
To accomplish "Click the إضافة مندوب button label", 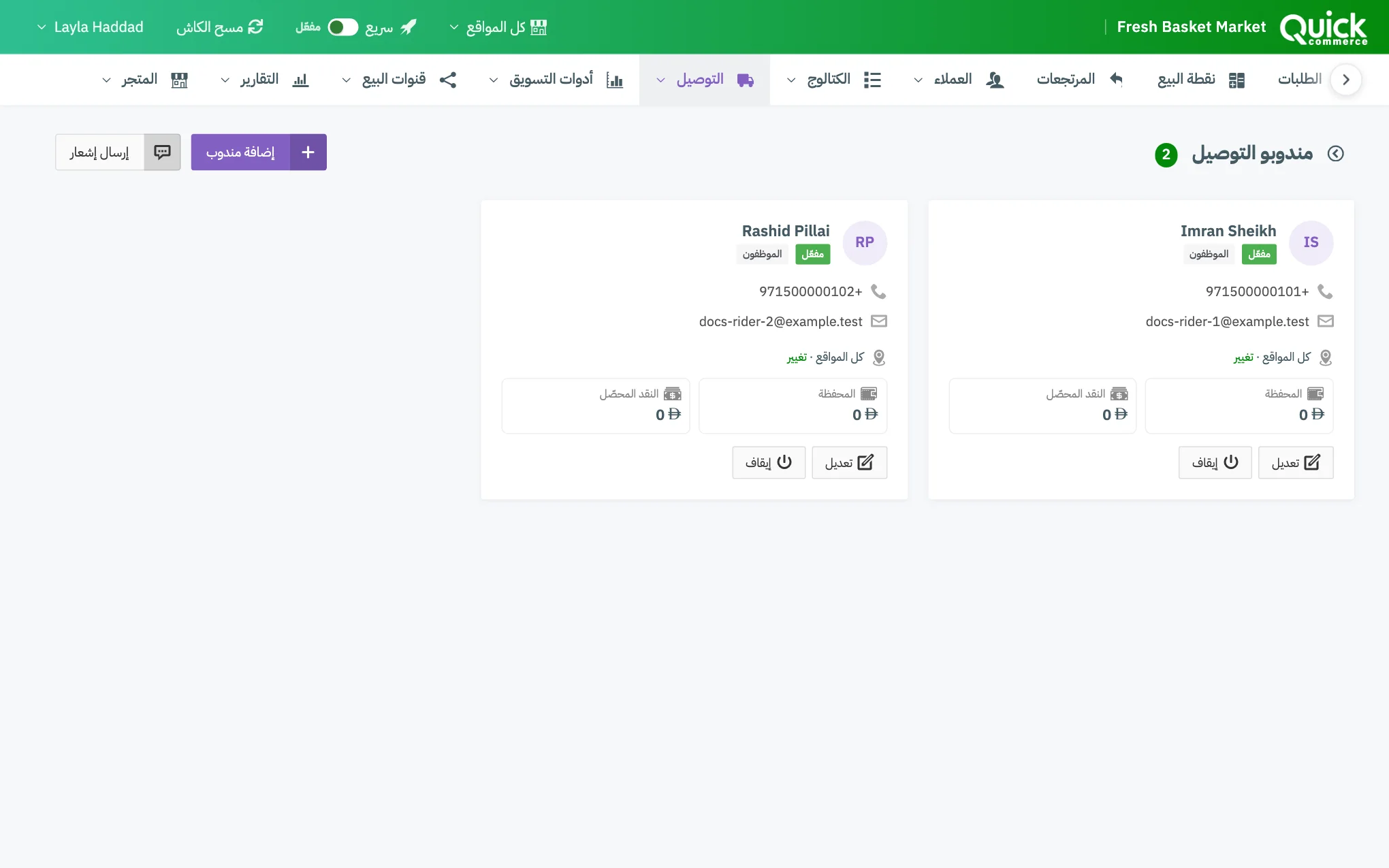I will click(240, 152).
